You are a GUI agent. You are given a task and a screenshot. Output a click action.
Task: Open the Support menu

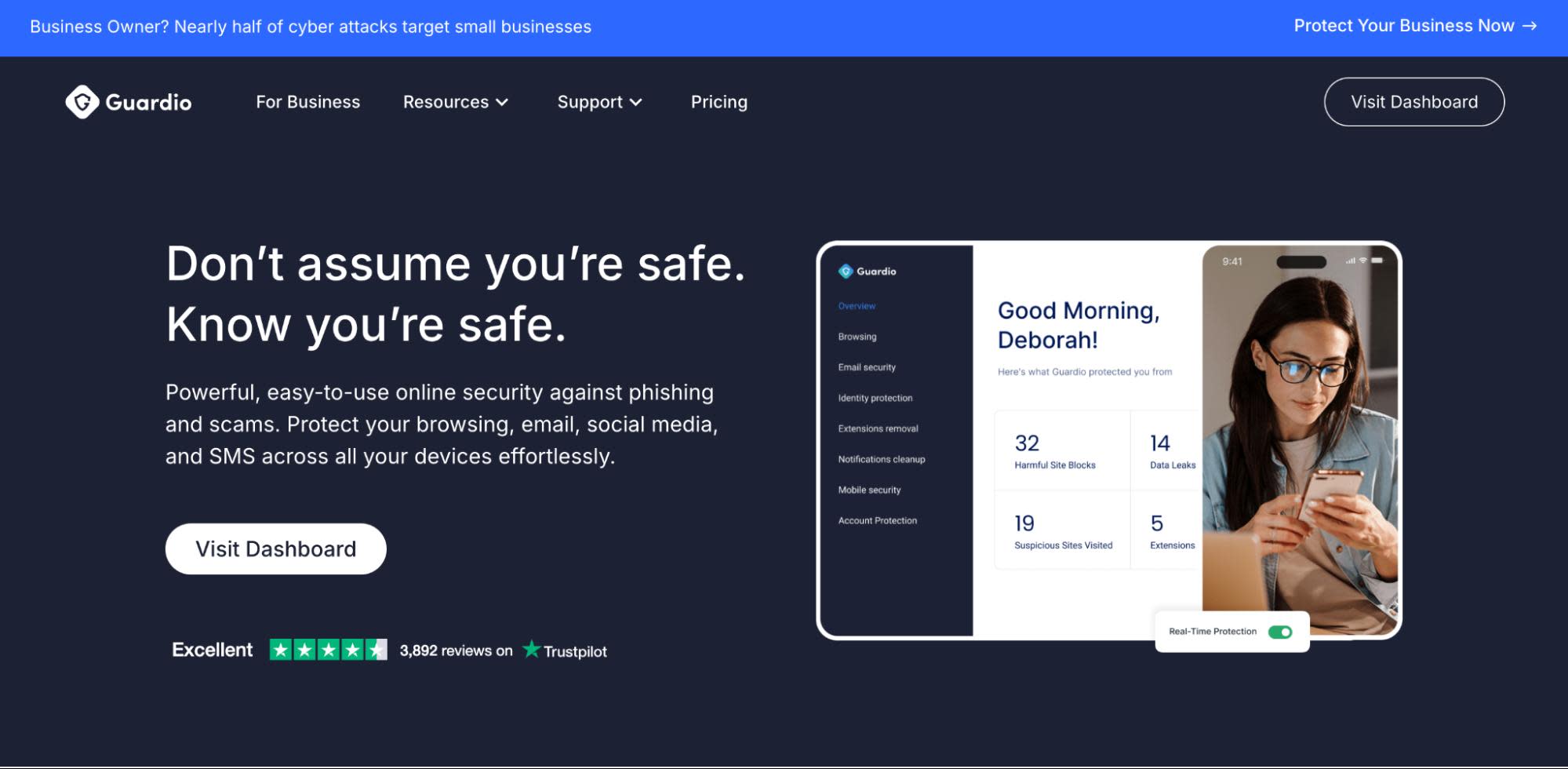click(599, 102)
